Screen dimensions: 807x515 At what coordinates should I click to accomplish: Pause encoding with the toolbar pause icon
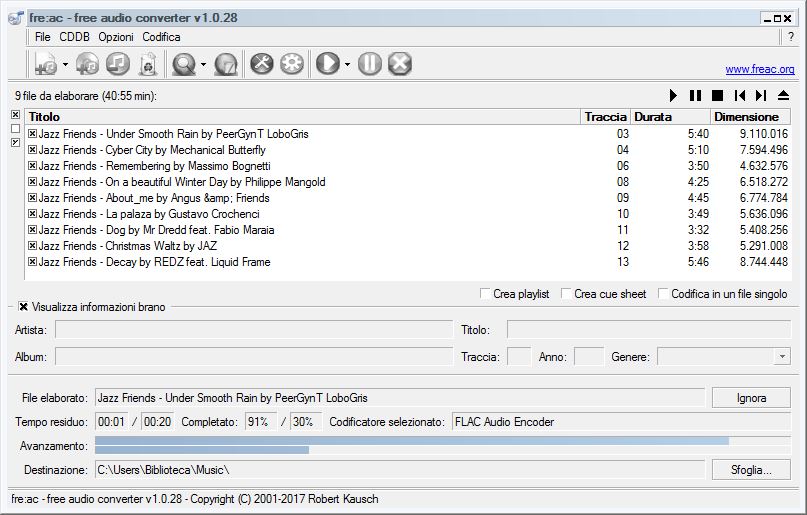[x=370, y=64]
